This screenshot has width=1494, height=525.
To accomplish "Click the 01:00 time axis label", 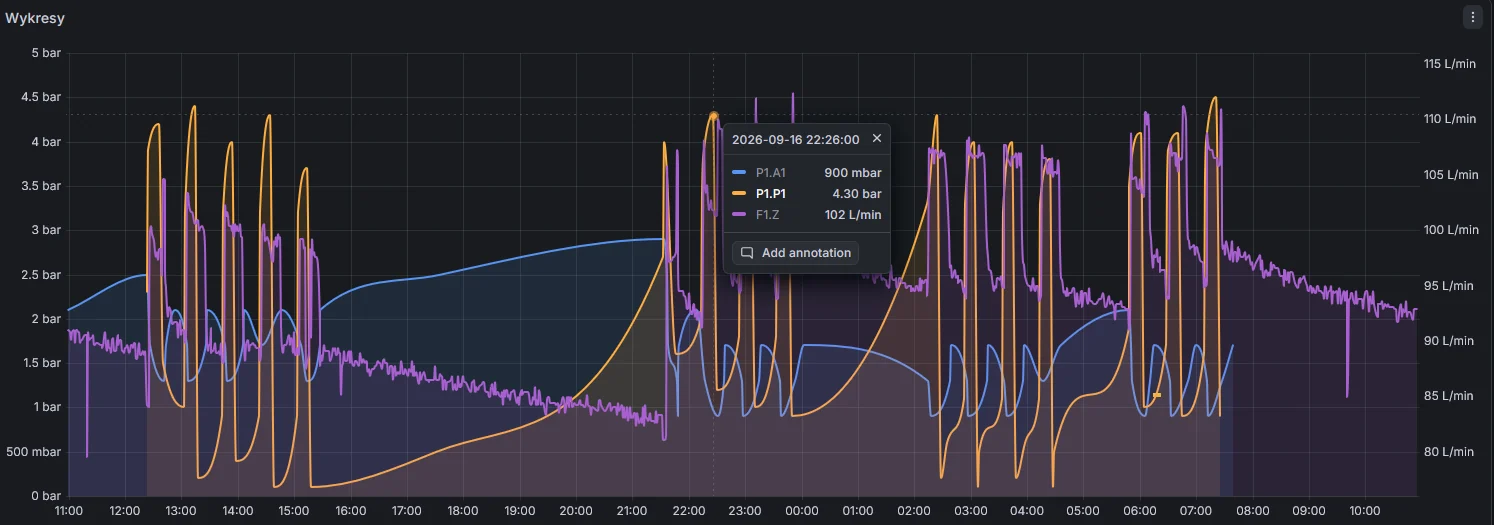I will coord(858,510).
